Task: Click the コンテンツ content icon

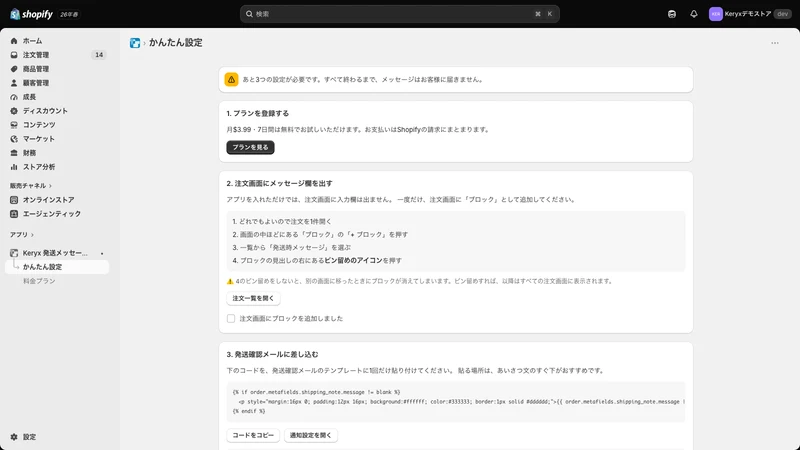Action: coord(14,124)
